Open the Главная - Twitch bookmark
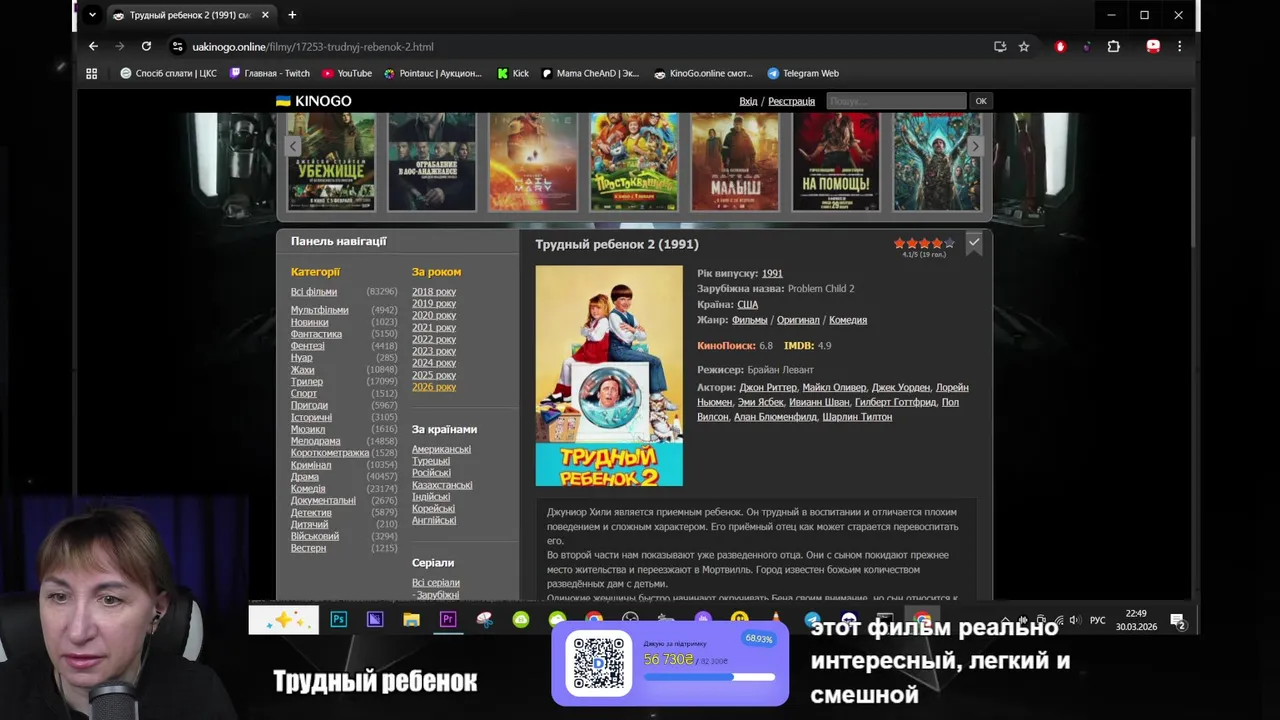Screen dimensions: 1280x720 [270, 73]
